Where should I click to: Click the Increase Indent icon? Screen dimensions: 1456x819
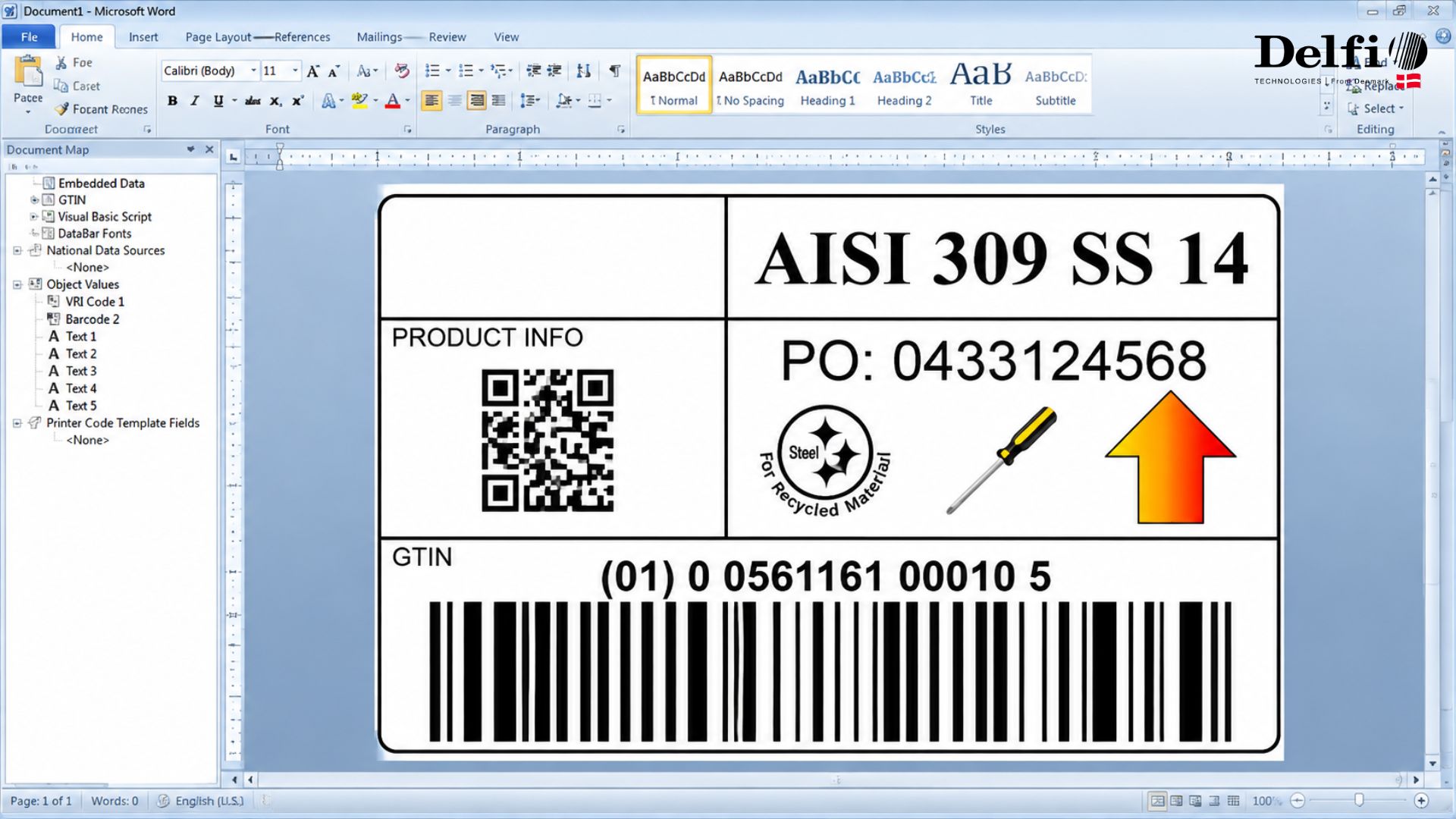pyautogui.click(x=554, y=71)
